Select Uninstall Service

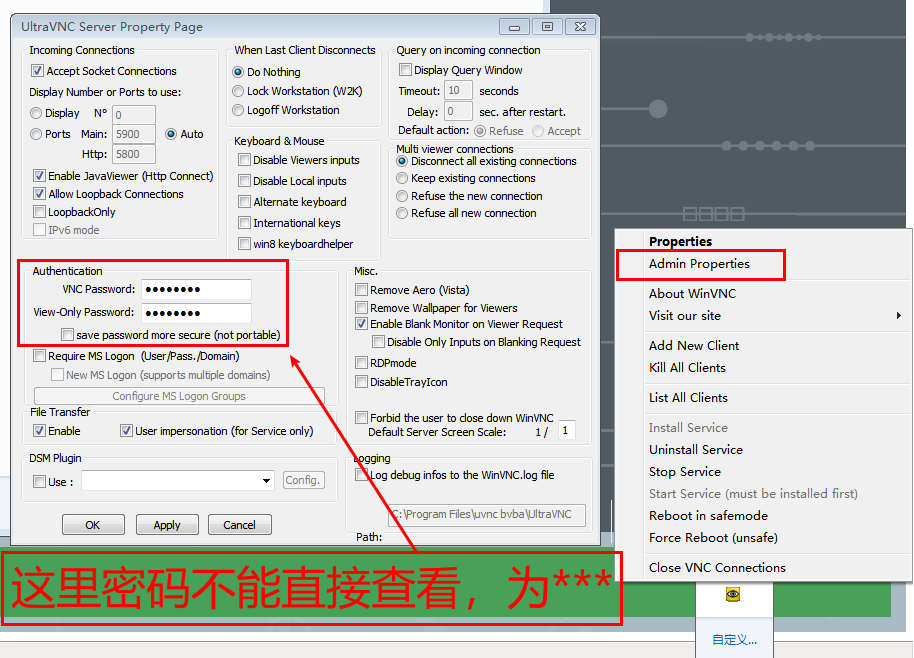click(696, 449)
